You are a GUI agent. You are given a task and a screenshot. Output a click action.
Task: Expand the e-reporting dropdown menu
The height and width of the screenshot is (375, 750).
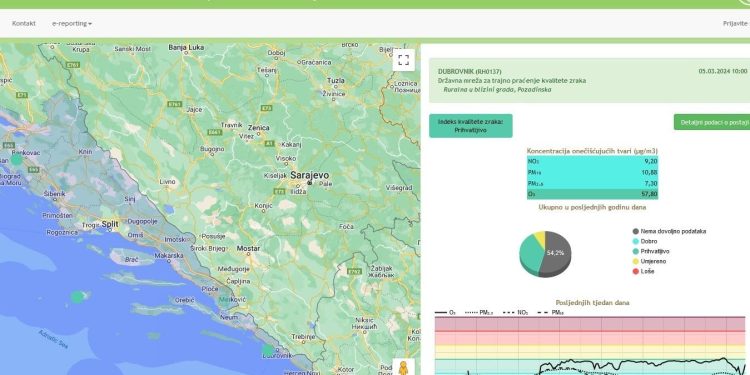click(x=72, y=23)
